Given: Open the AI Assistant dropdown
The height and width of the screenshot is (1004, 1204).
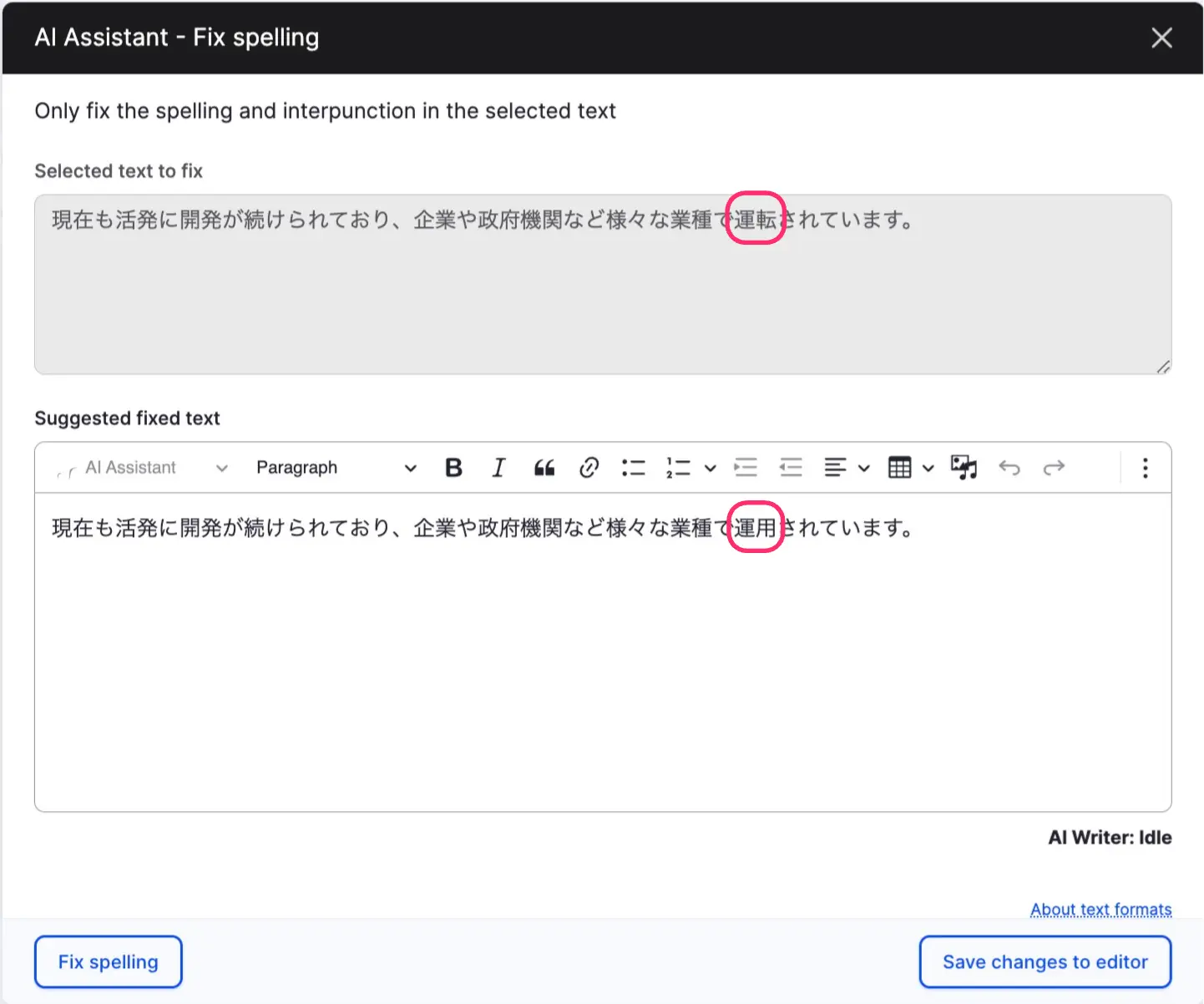Looking at the screenshot, I should 141,468.
